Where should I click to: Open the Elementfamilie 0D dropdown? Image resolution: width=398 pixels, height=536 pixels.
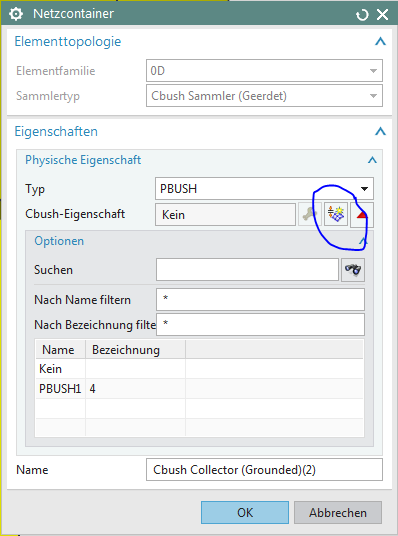point(264,71)
